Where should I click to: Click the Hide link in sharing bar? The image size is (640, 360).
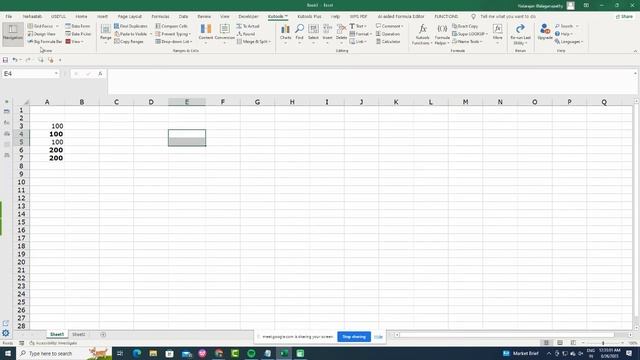click(x=378, y=337)
